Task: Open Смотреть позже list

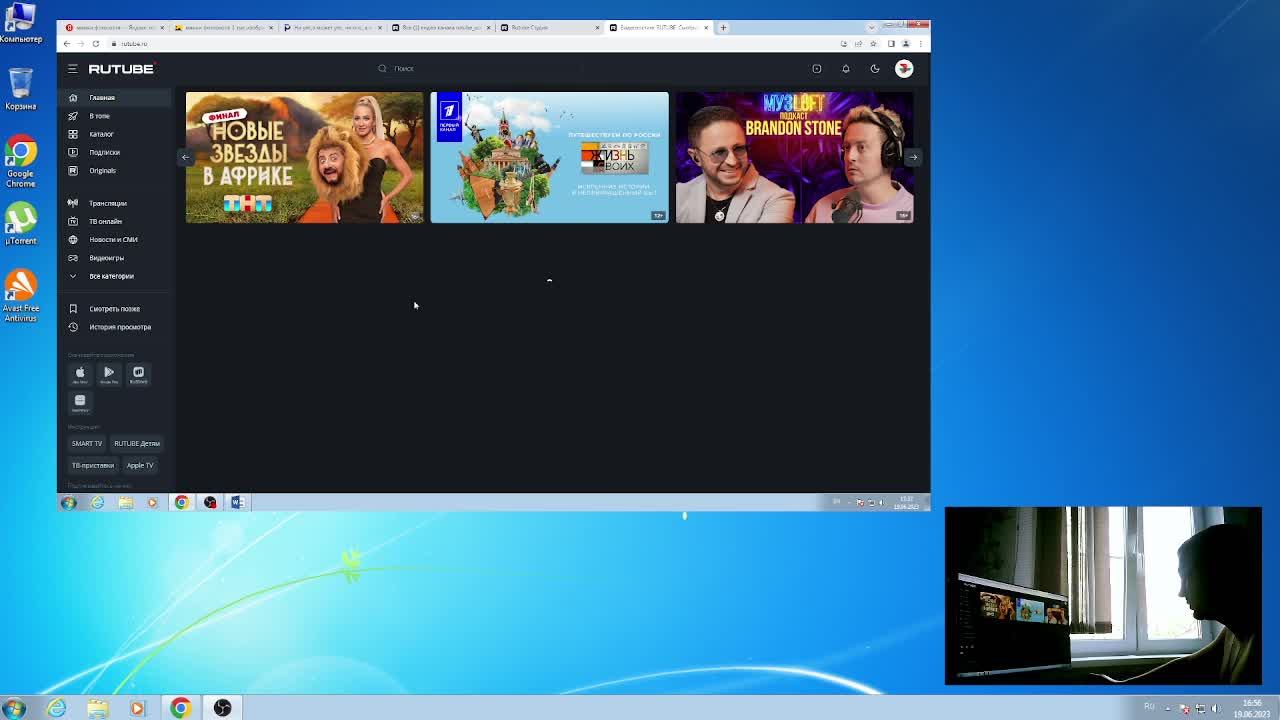Action: click(x=113, y=309)
